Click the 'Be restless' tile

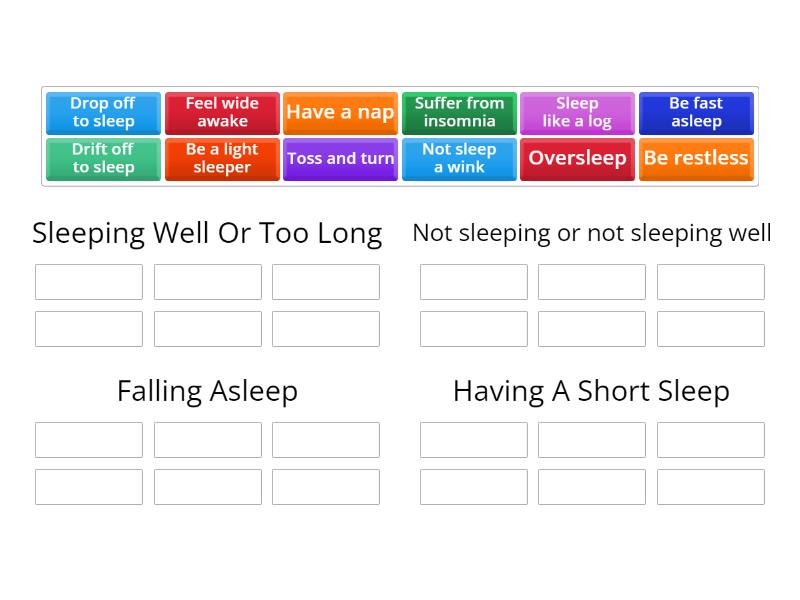click(696, 159)
